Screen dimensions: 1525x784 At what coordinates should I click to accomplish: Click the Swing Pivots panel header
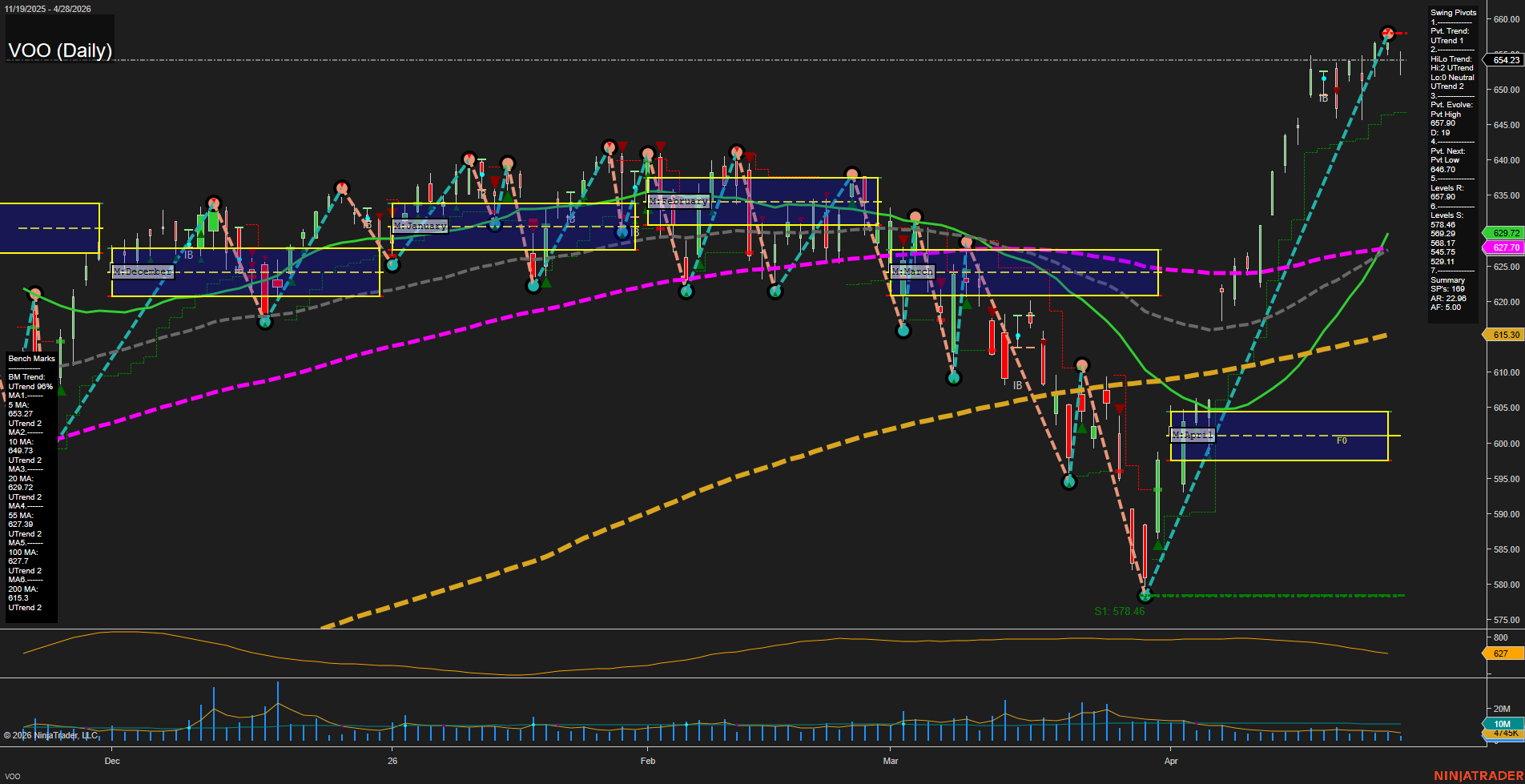[x=1453, y=13]
